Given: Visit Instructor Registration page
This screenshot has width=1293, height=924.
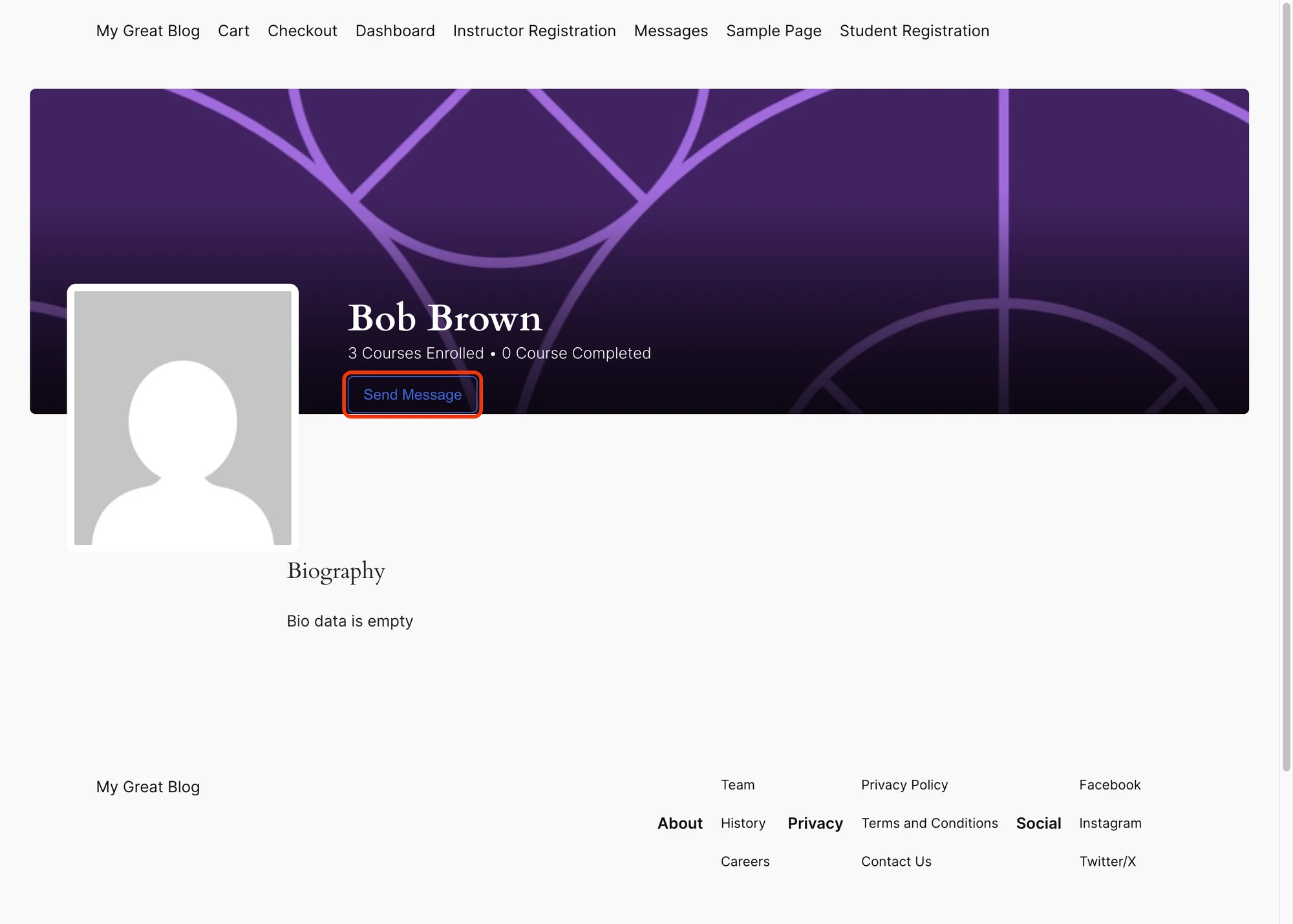Looking at the screenshot, I should pos(535,31).
